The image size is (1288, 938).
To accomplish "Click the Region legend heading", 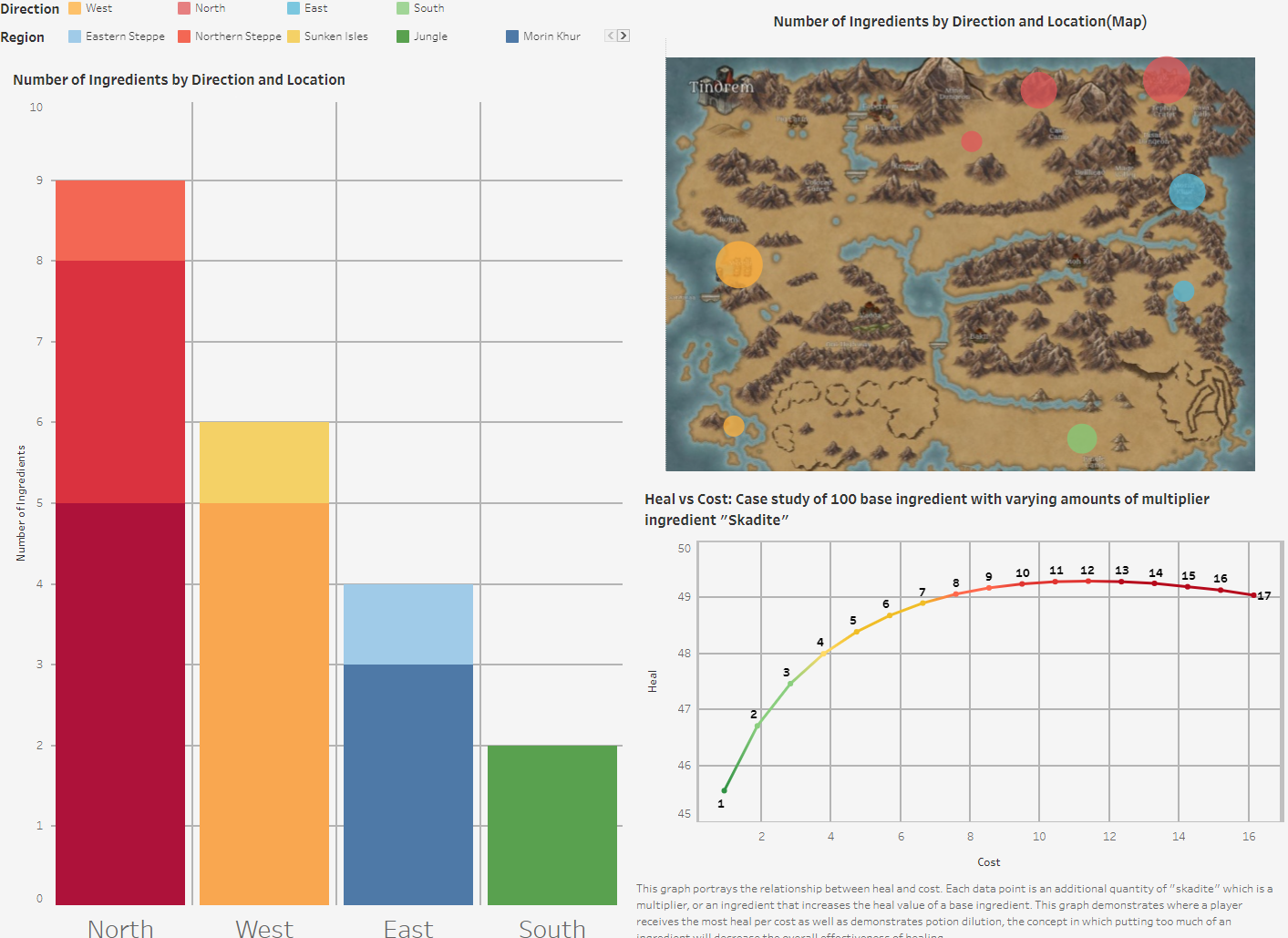I will pyautogui.click(x=23, y=37).
